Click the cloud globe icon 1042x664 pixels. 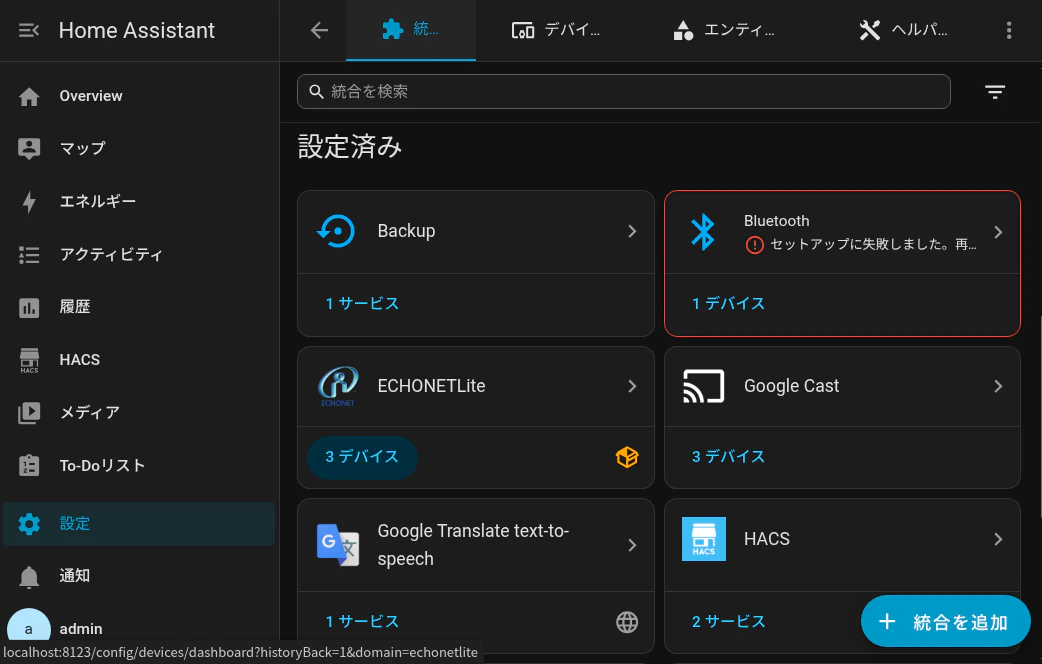(627, 622)
